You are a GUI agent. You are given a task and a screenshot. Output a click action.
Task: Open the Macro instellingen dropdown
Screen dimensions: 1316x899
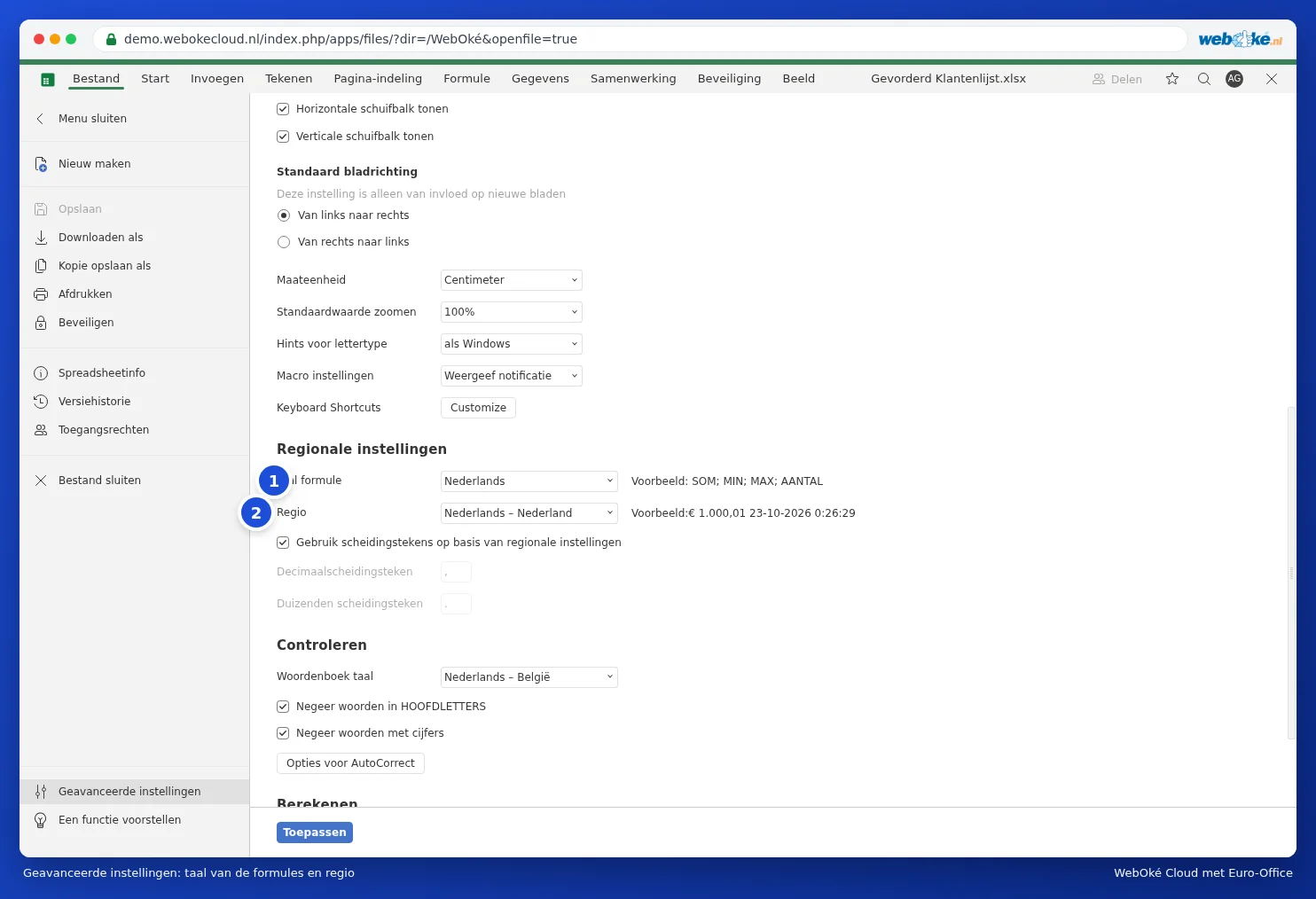512,376
